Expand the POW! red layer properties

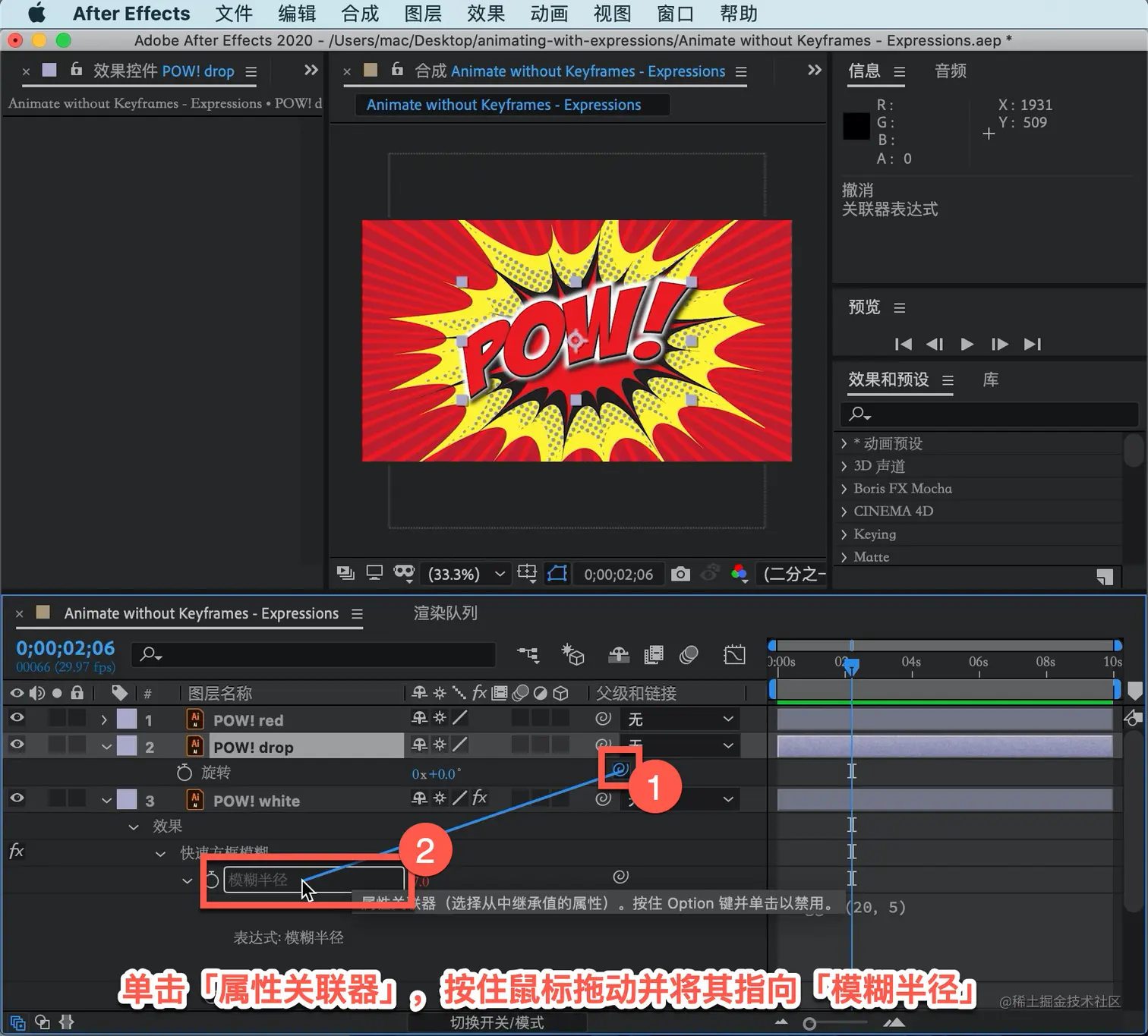(104, 719)
